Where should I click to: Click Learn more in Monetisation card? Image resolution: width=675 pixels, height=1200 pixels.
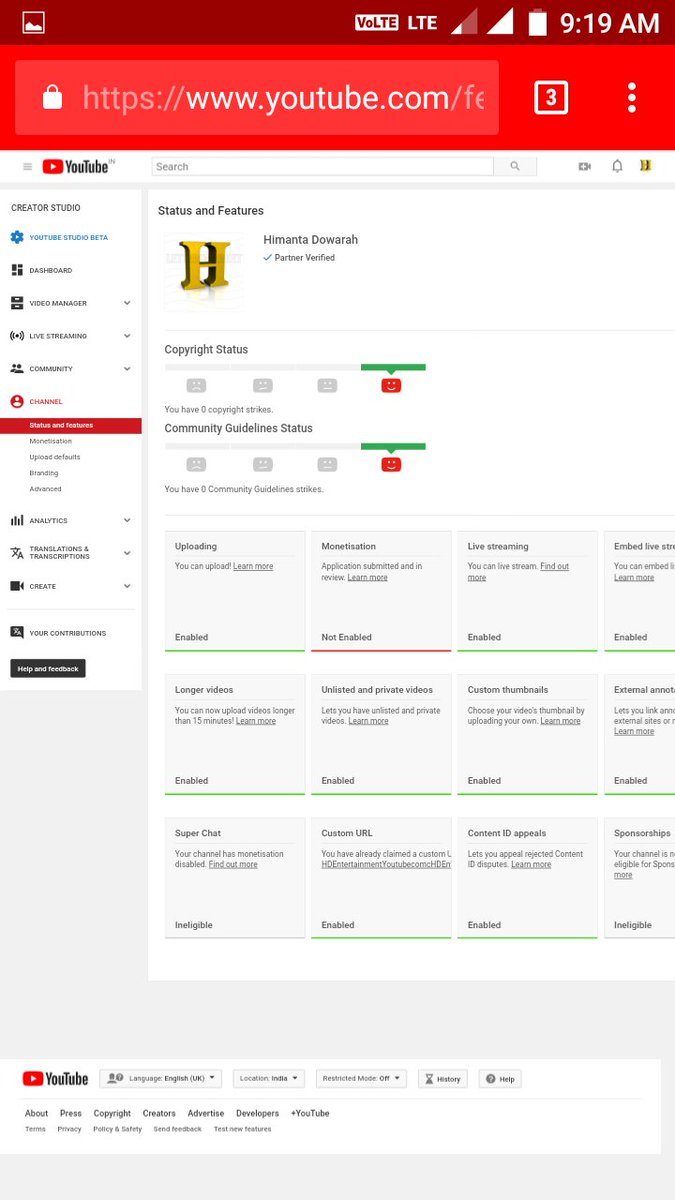(x=367, y=577)
